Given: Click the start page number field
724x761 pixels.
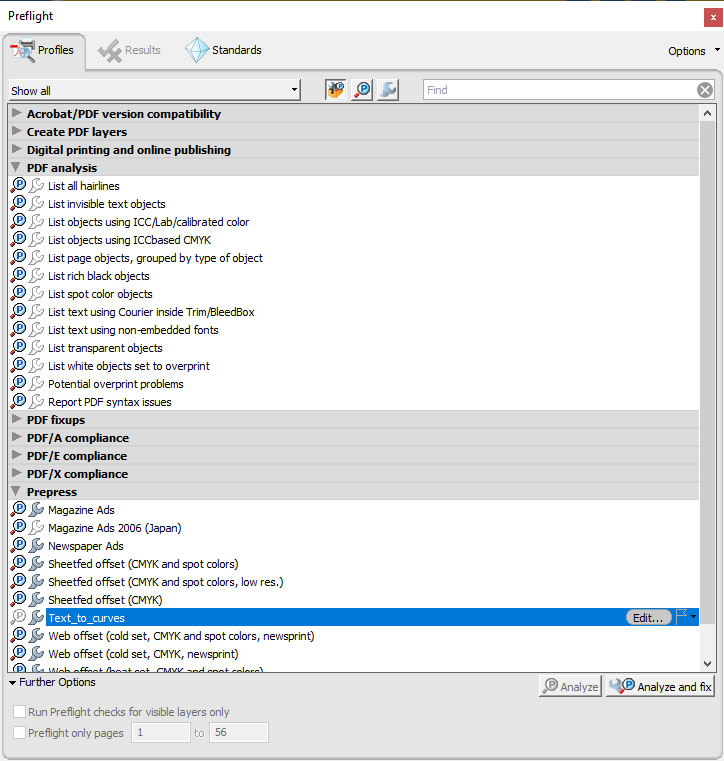Looking at the screenshot, I should [x=161, y=732].
